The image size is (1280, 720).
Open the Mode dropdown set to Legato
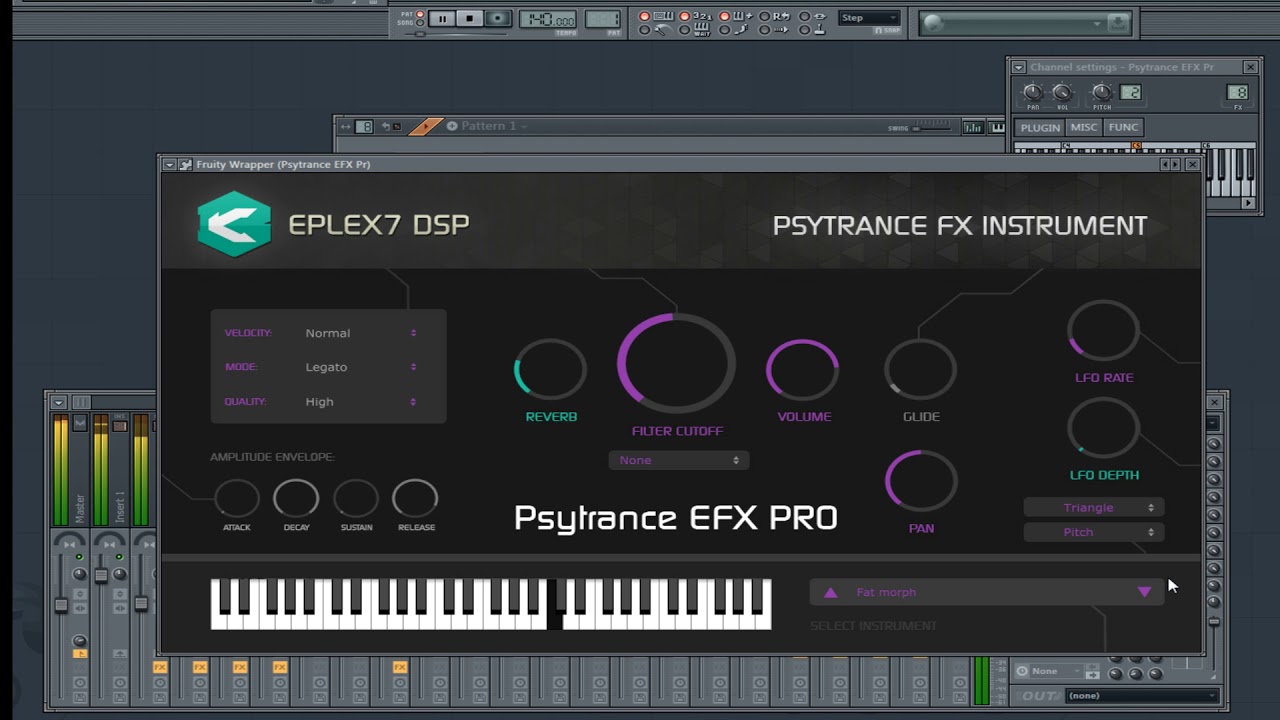(x=360, y=367)
